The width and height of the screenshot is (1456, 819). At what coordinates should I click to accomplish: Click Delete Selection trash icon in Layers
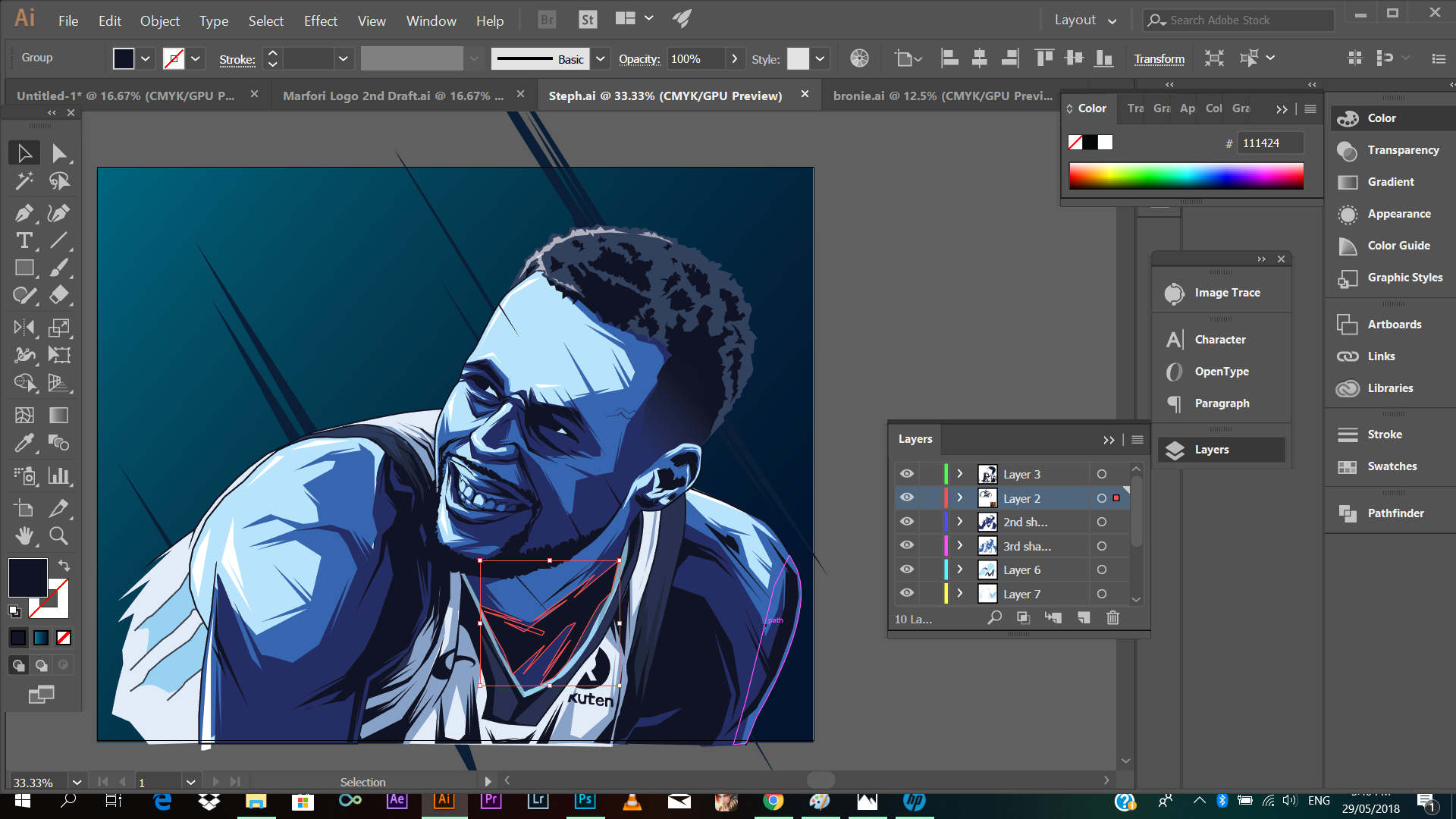(1112, 618)
